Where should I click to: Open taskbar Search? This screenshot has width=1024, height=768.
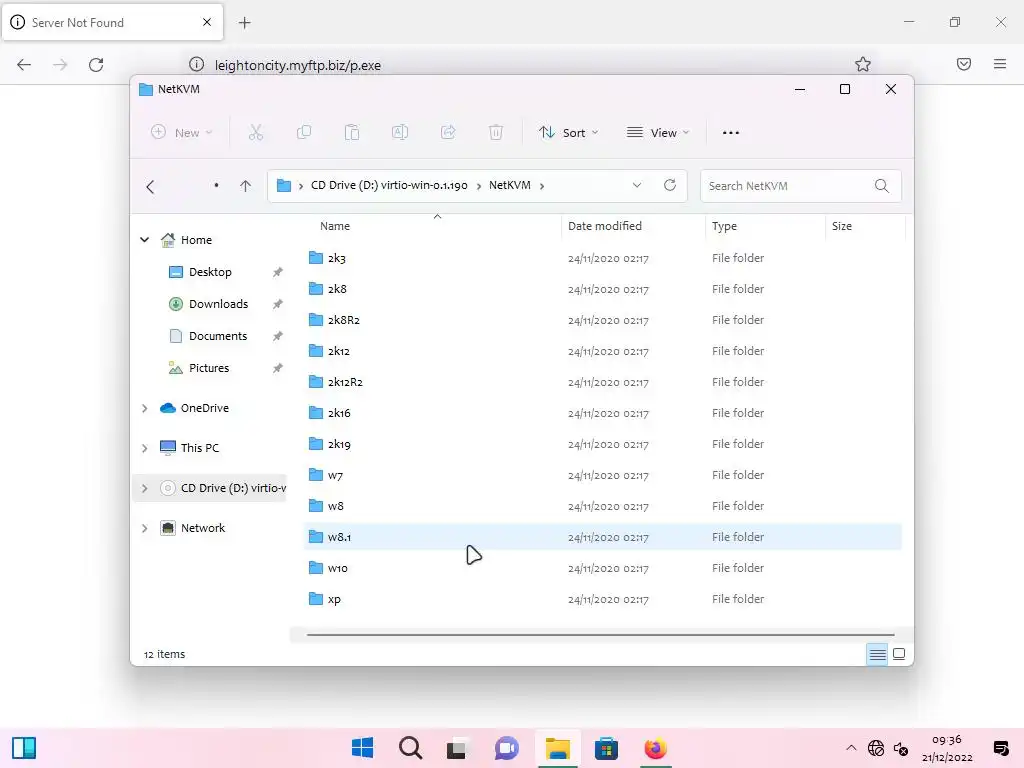[411, 748]
